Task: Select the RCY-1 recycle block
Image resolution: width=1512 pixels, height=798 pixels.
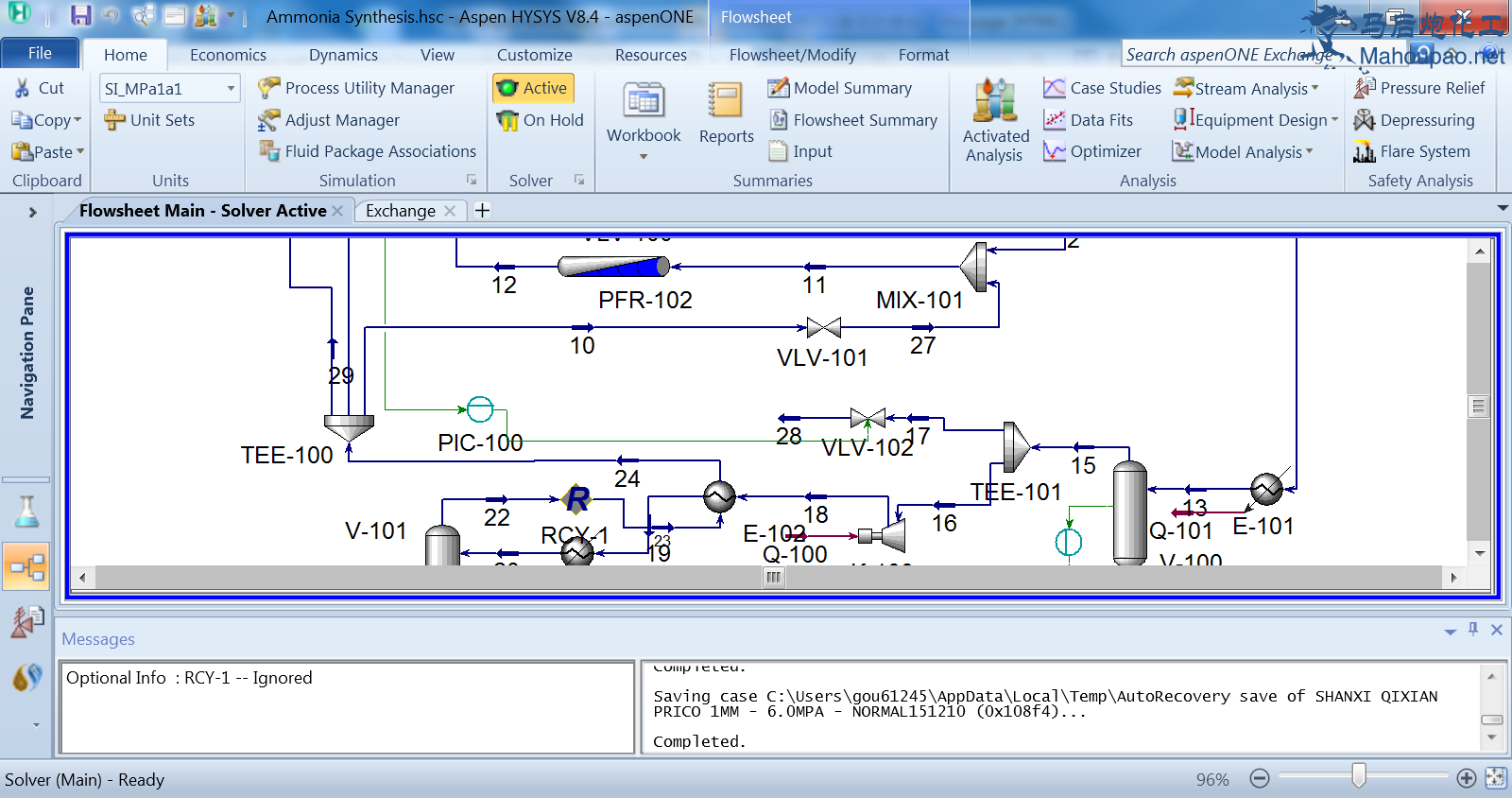Action: point(576,498)
